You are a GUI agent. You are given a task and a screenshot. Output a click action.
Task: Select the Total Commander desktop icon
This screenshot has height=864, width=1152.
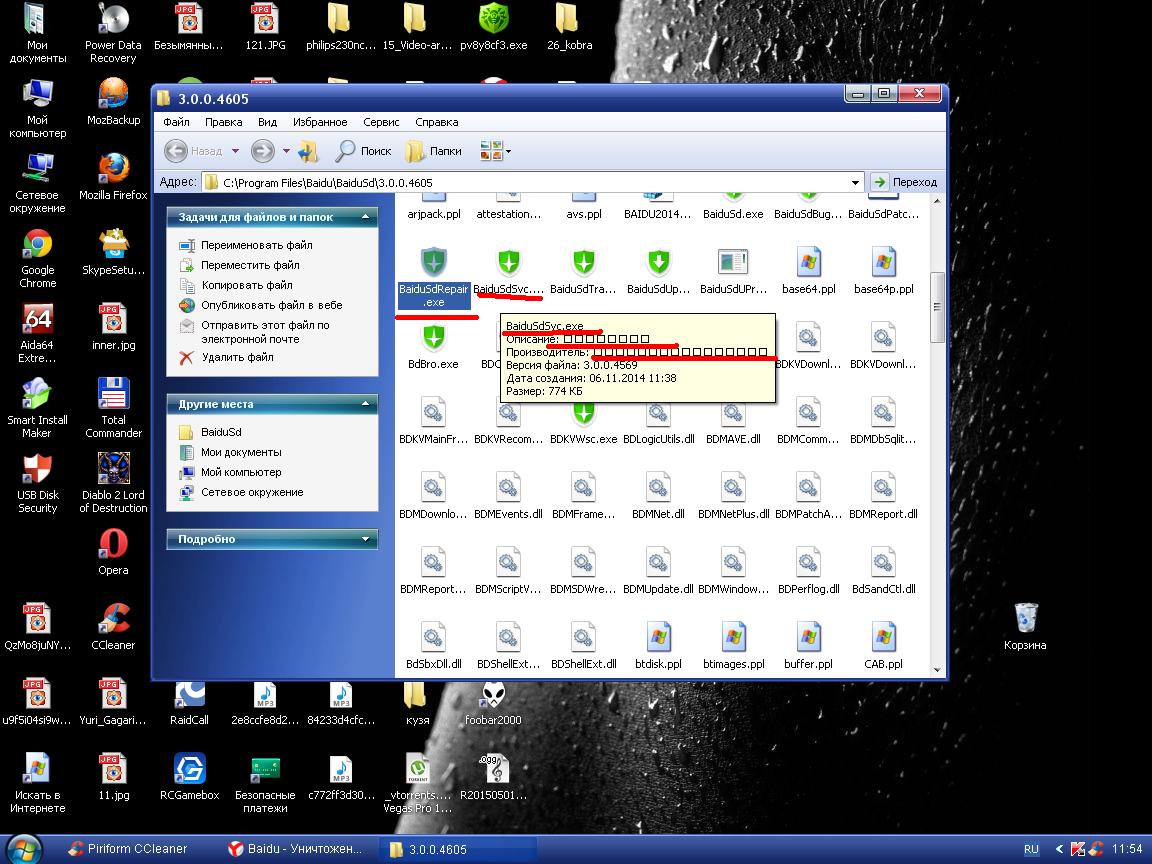113,407
